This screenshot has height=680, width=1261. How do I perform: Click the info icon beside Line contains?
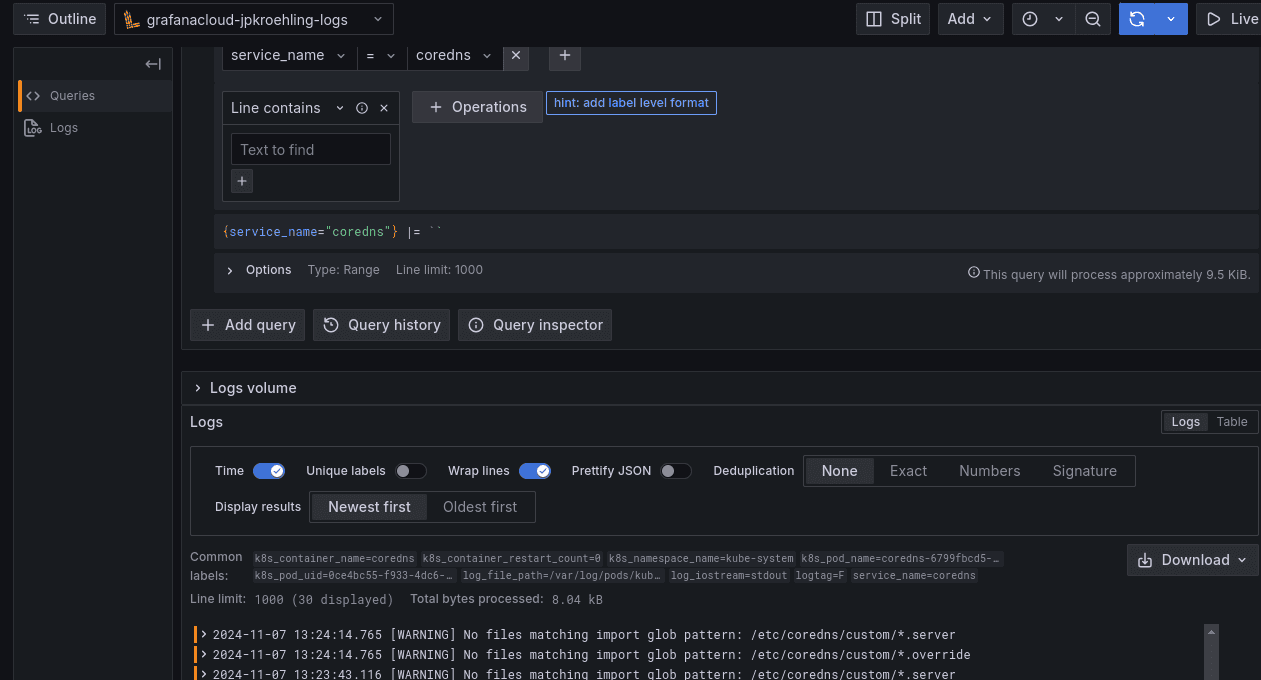[361, 107]
